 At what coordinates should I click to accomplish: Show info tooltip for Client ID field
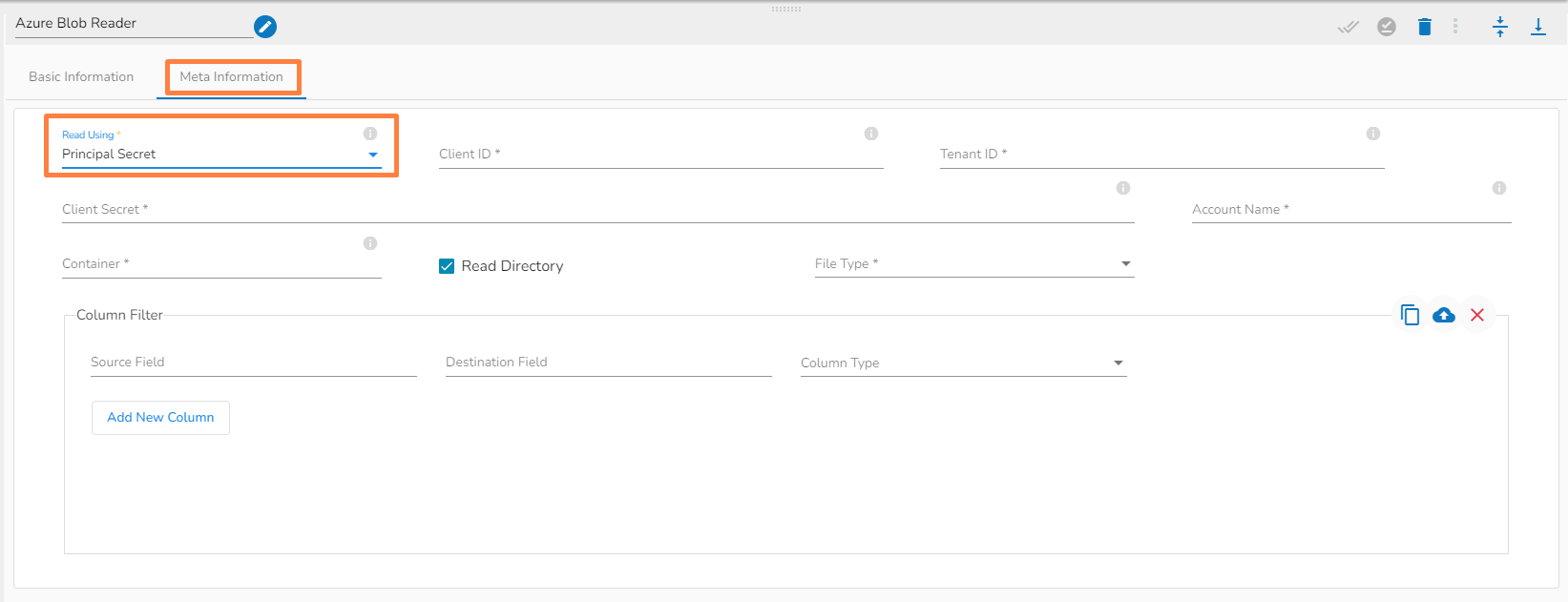pyautogui.click(x=871, y=134)
